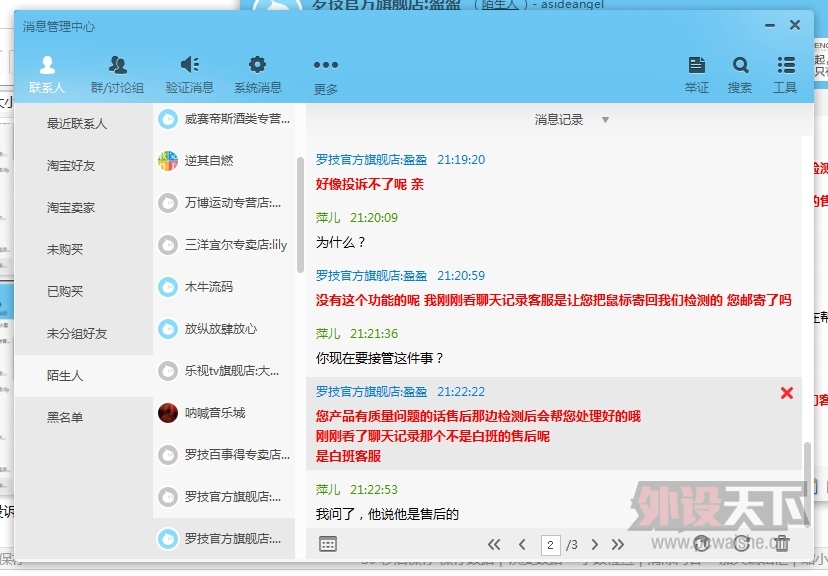Select 陌生人 group
The height and width of the screenshot is (576, 828).
tap(83, 375)
